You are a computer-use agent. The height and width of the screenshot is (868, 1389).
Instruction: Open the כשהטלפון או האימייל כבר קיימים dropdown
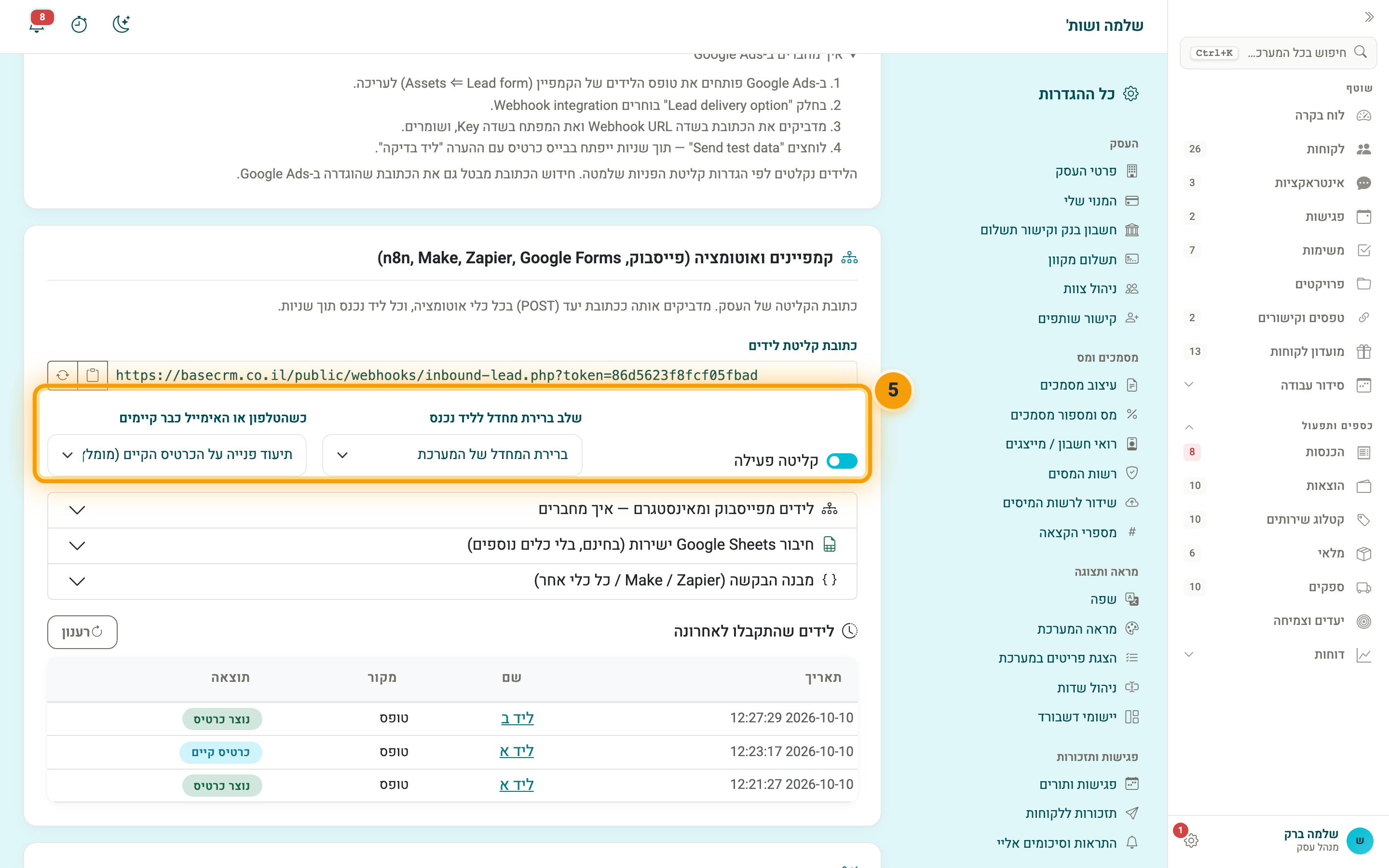[x=177, y=455]
